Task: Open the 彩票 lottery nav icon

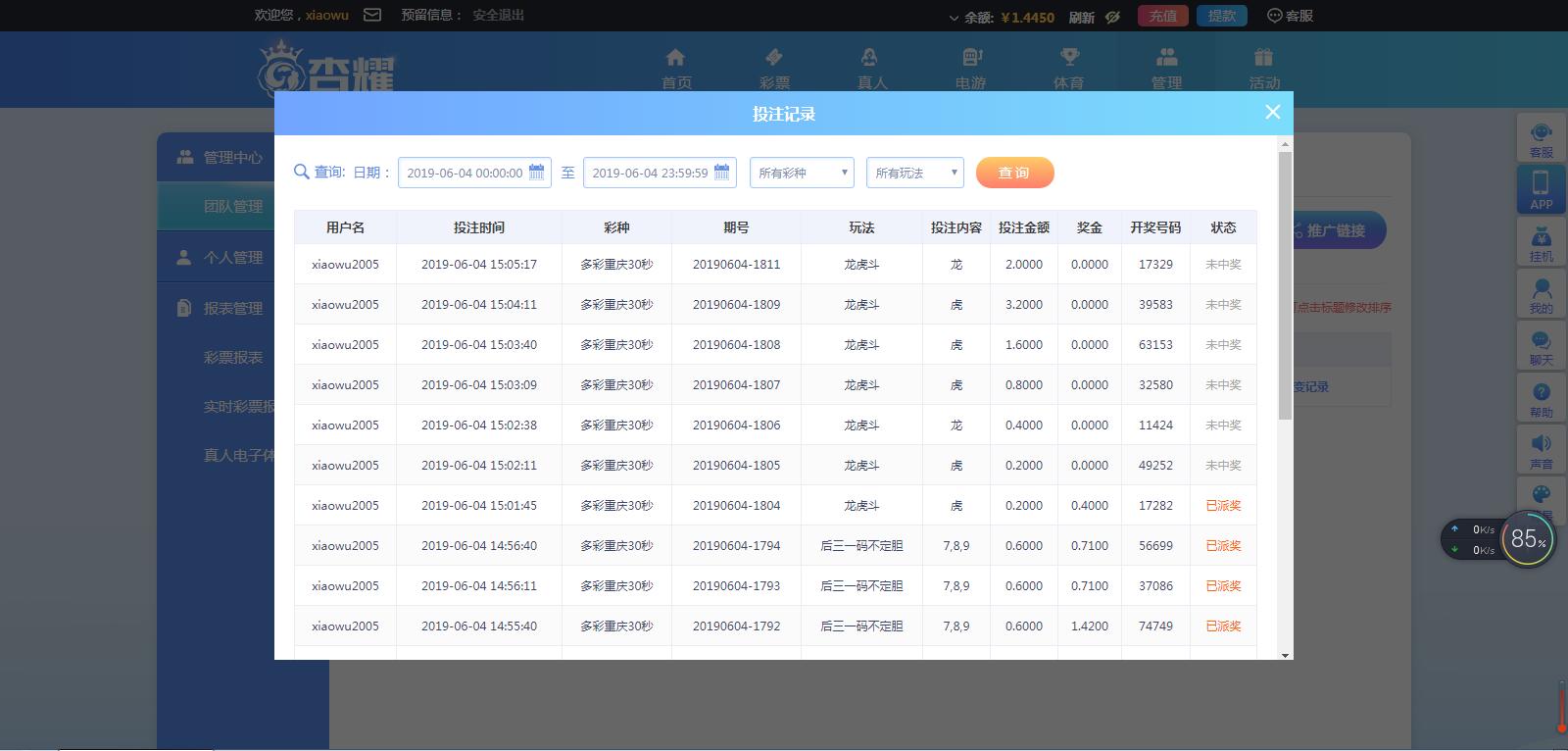Action: click(774, 69)
